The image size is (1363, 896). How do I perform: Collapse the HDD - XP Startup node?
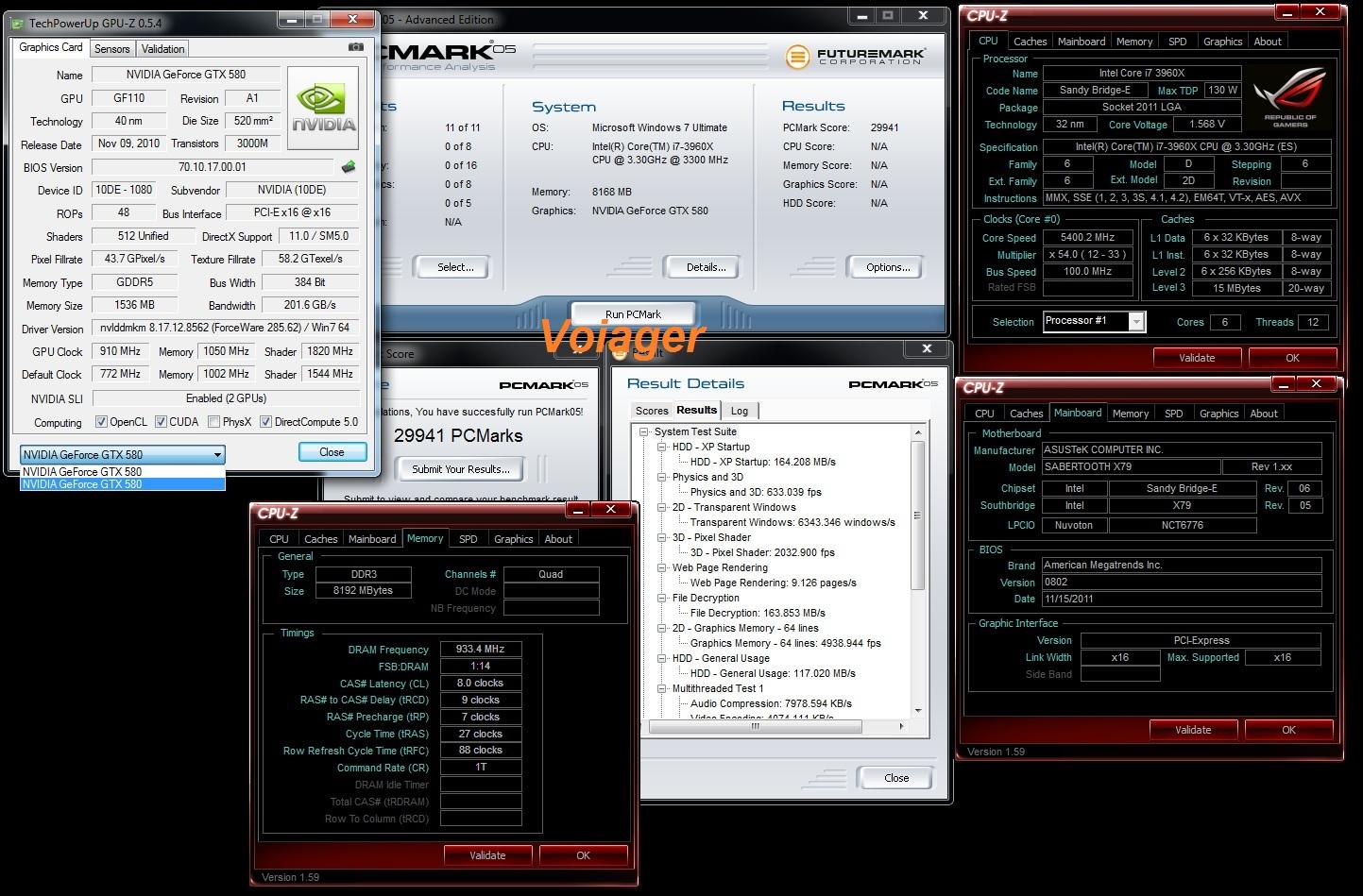[x=663, y=448]
